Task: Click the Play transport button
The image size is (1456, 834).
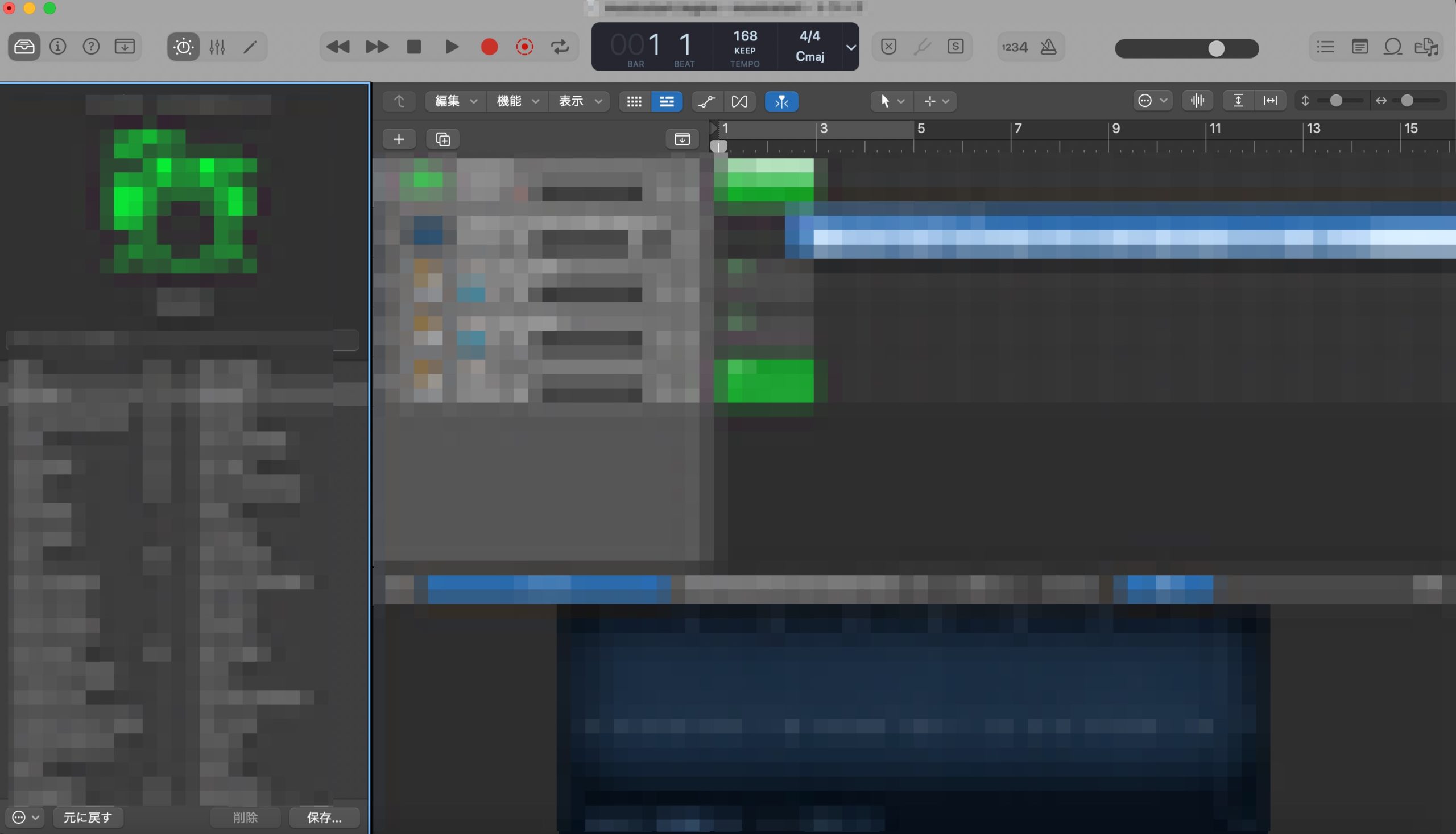Action: pos(451,47)
